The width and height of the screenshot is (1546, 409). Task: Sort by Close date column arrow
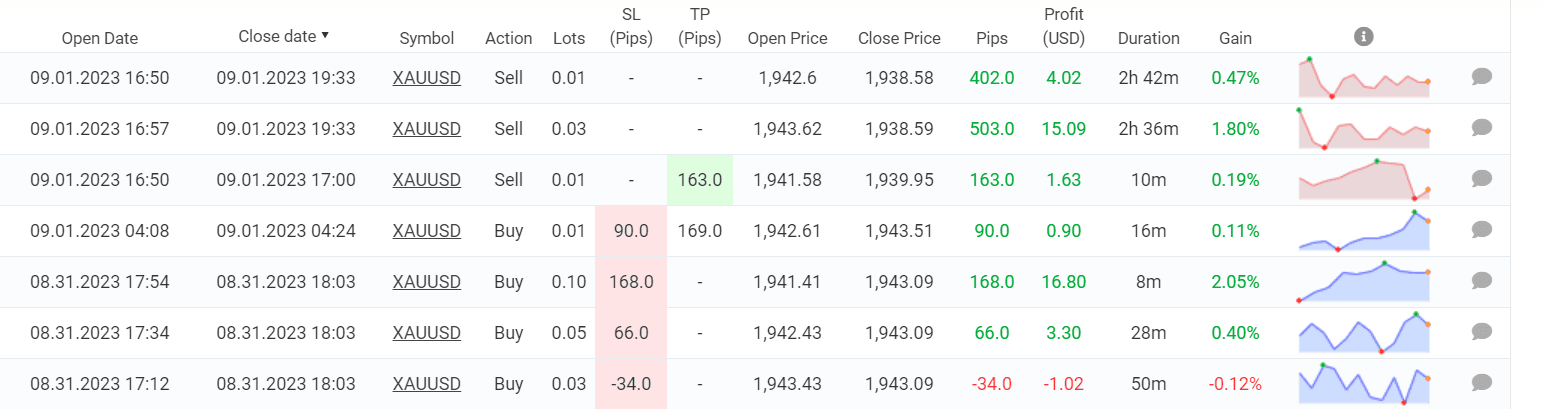(x=325, y=36)
